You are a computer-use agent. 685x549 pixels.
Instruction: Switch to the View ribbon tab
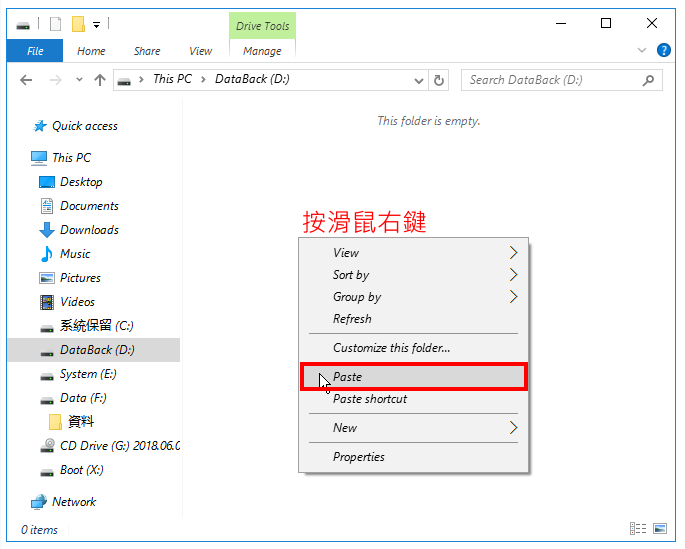(201, 51)
